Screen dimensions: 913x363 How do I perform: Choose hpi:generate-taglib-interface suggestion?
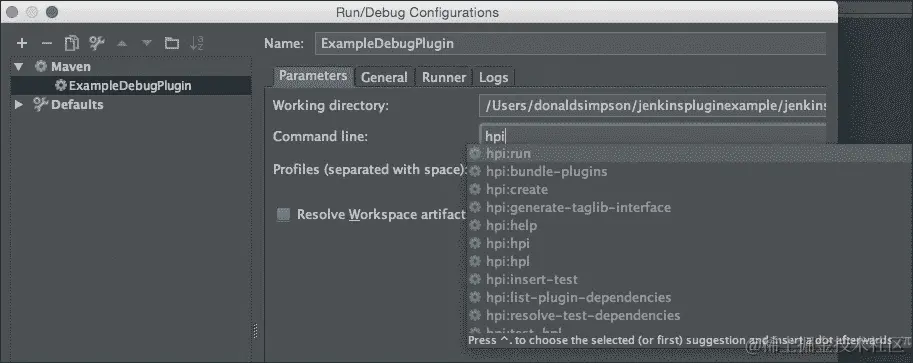point(690,207)
